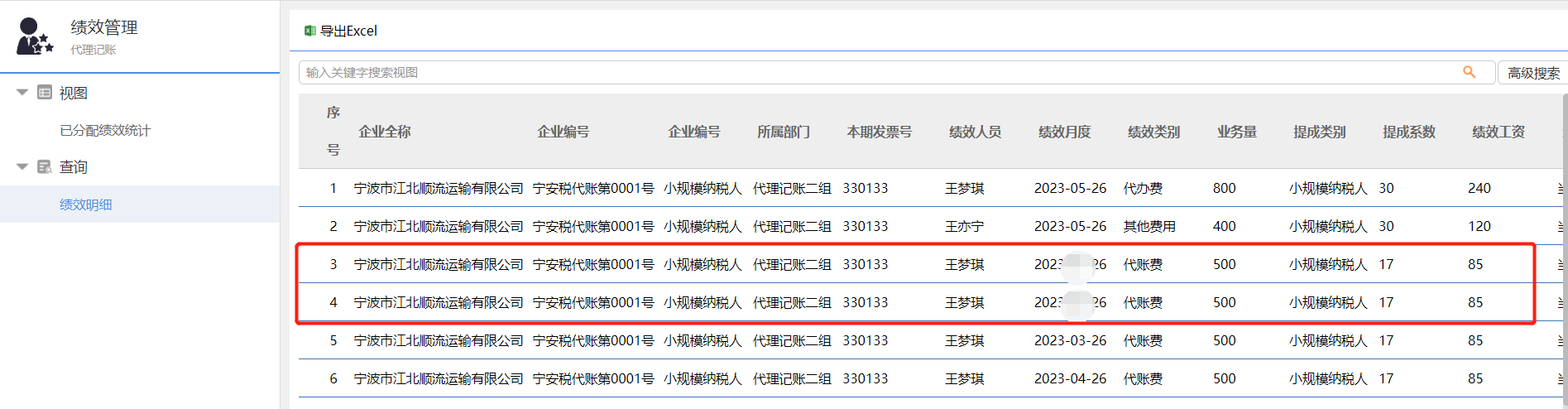This screenshot has width=1568, height=409.
Task: Click the vertical scrollbar at table edge
Action: tap(1565, 248)
